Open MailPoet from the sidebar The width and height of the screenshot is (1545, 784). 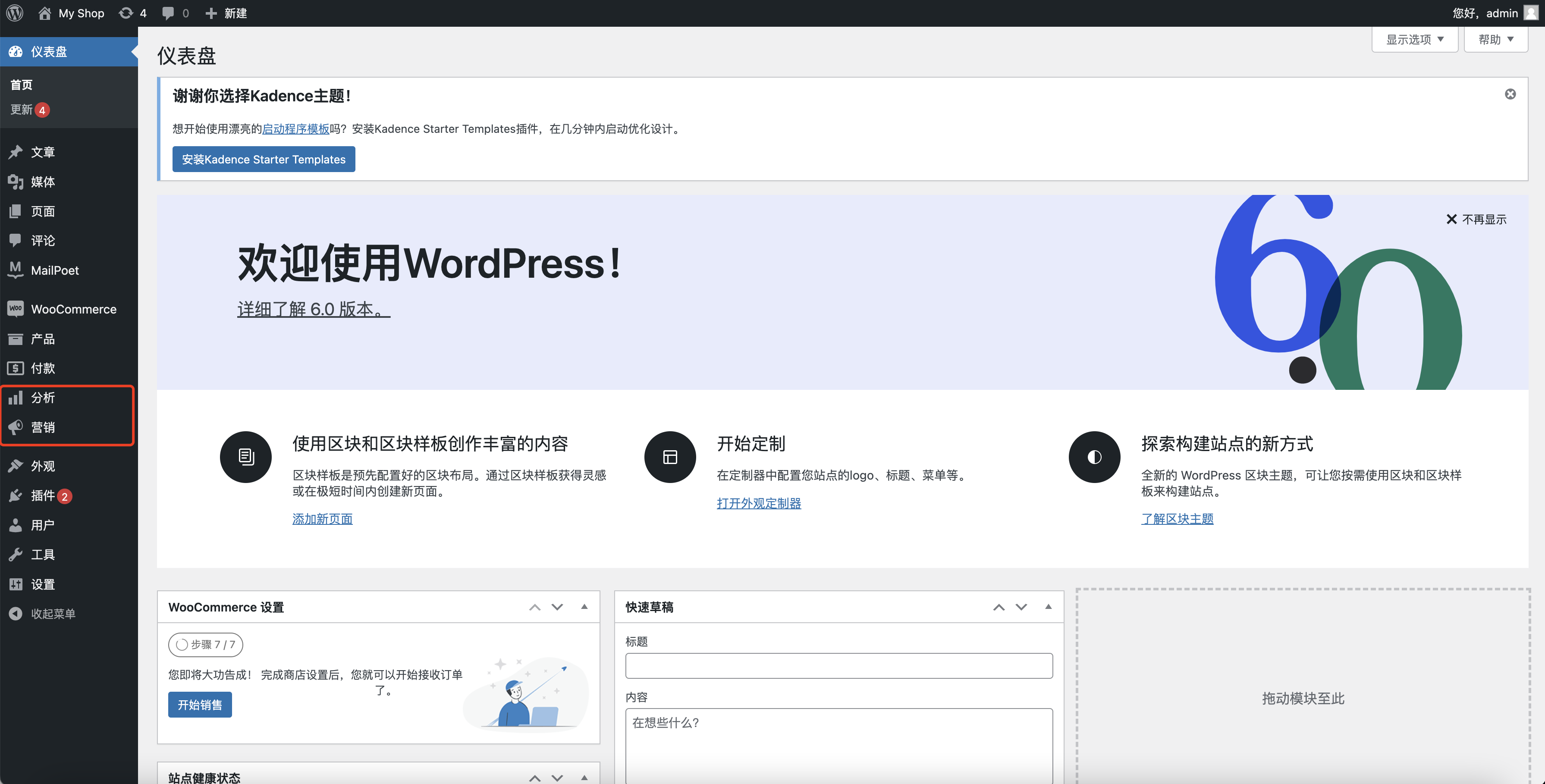[55, 270]
